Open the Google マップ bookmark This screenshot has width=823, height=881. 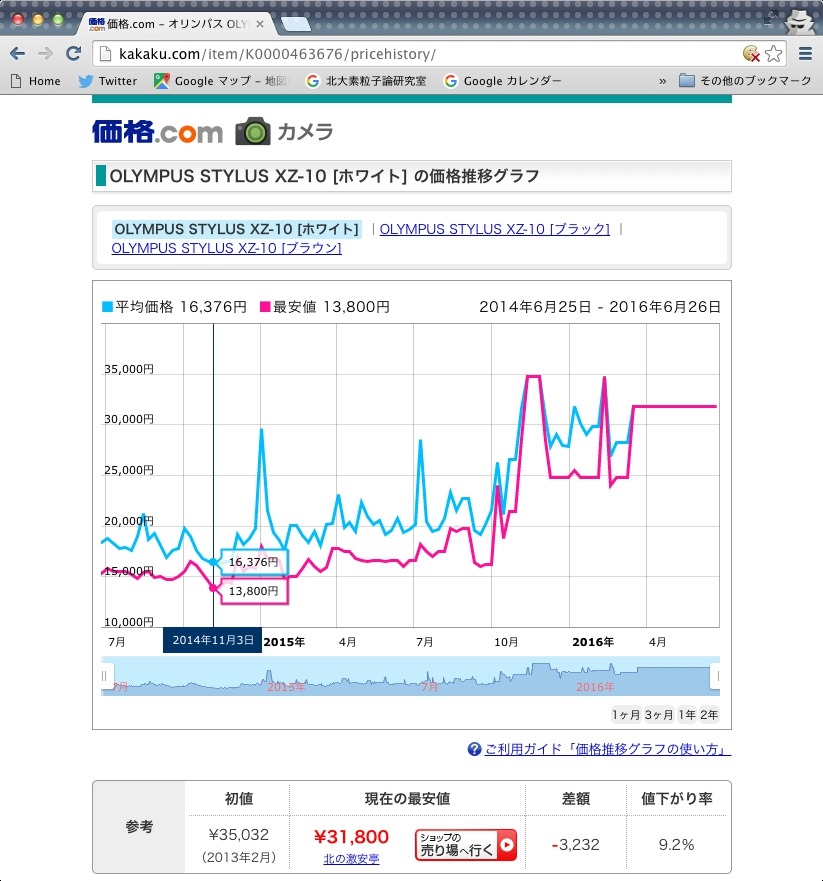click(x=220, y=81)
